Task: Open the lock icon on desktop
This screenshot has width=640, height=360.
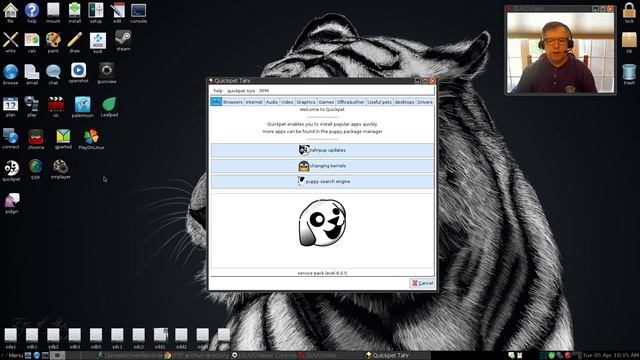Action: [x=629, y=12]
